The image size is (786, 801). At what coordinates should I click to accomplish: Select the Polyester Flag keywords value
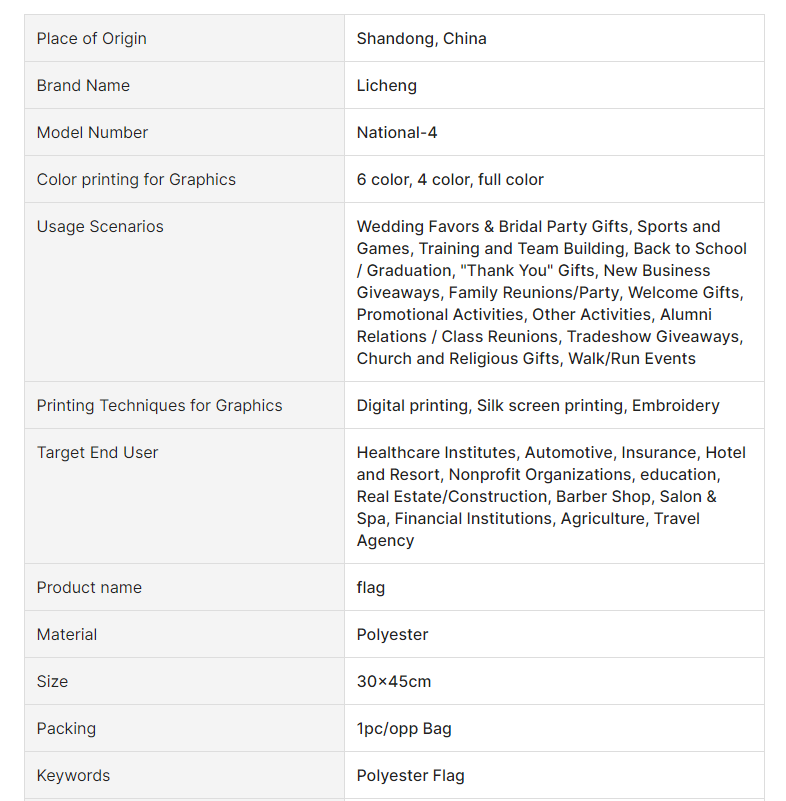point(410,776)
